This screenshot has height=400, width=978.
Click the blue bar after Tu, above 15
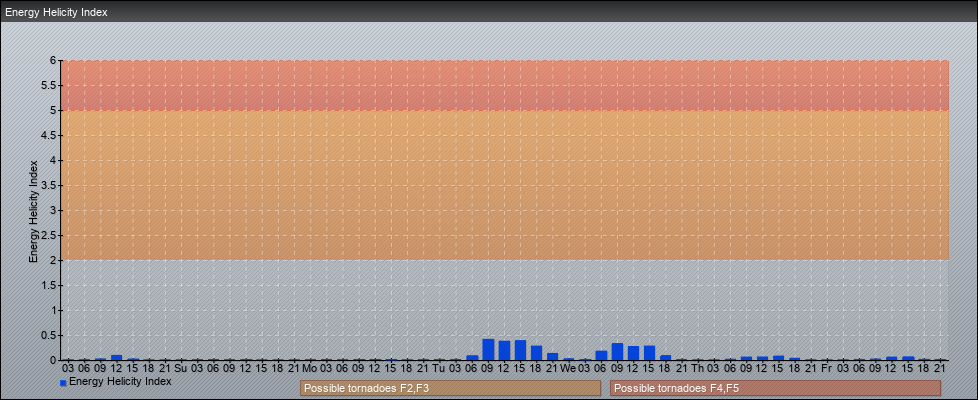(x=521, y=350)
